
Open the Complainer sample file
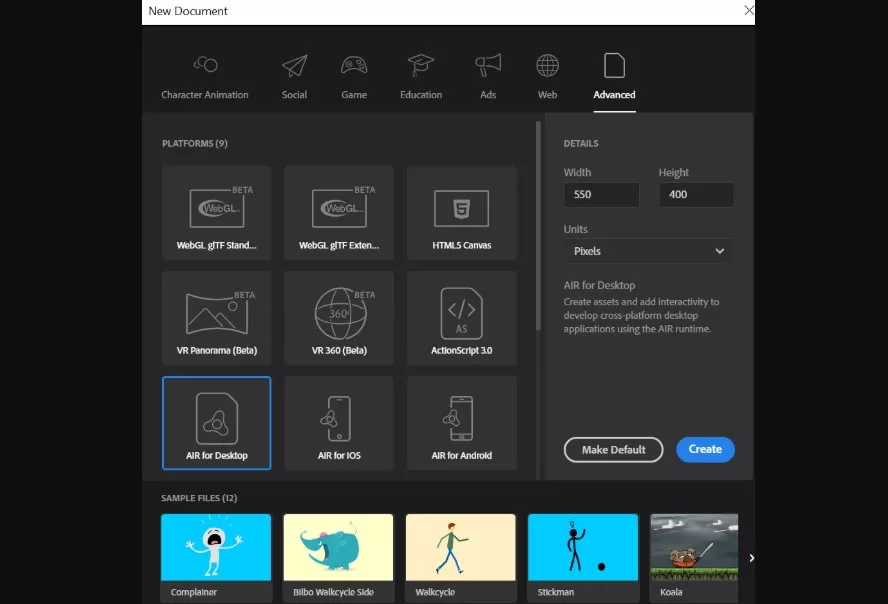[x=216, y=558]
